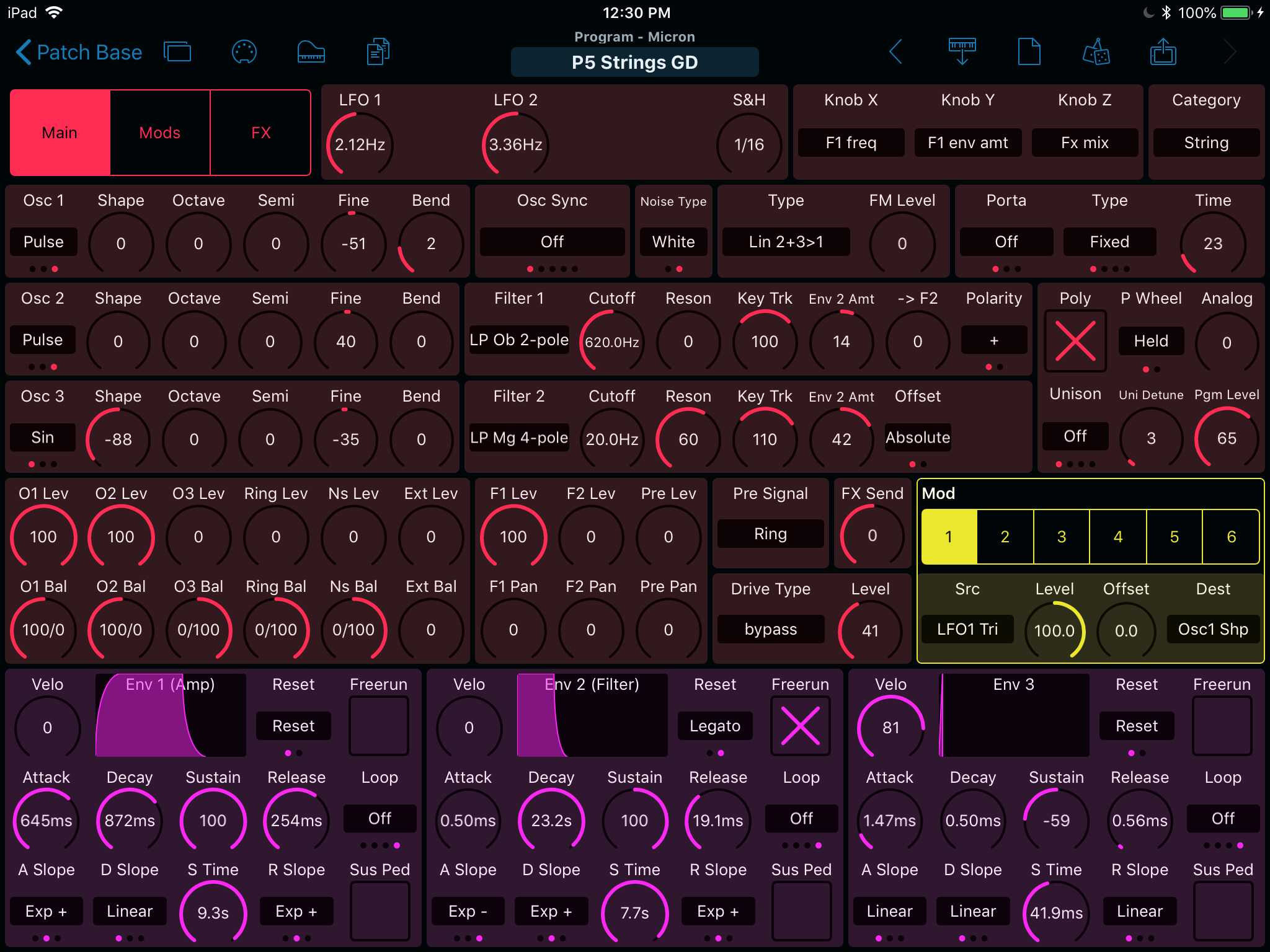
Task: Click the fetch from synth keyboard icon
Action: tap(962, 52)
